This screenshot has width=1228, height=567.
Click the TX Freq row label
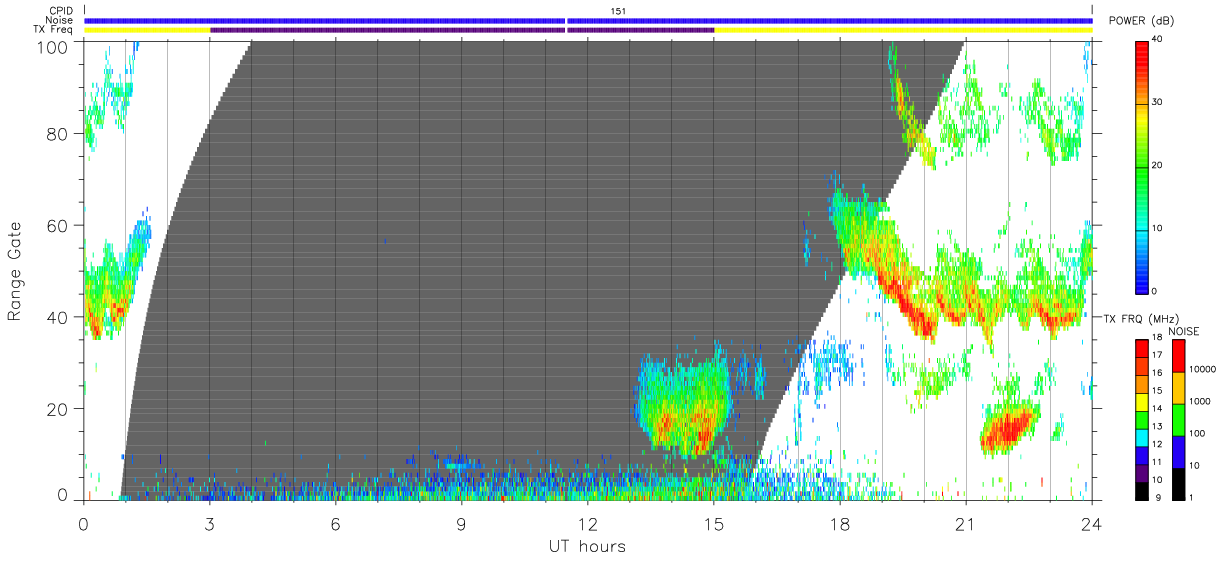54,29
